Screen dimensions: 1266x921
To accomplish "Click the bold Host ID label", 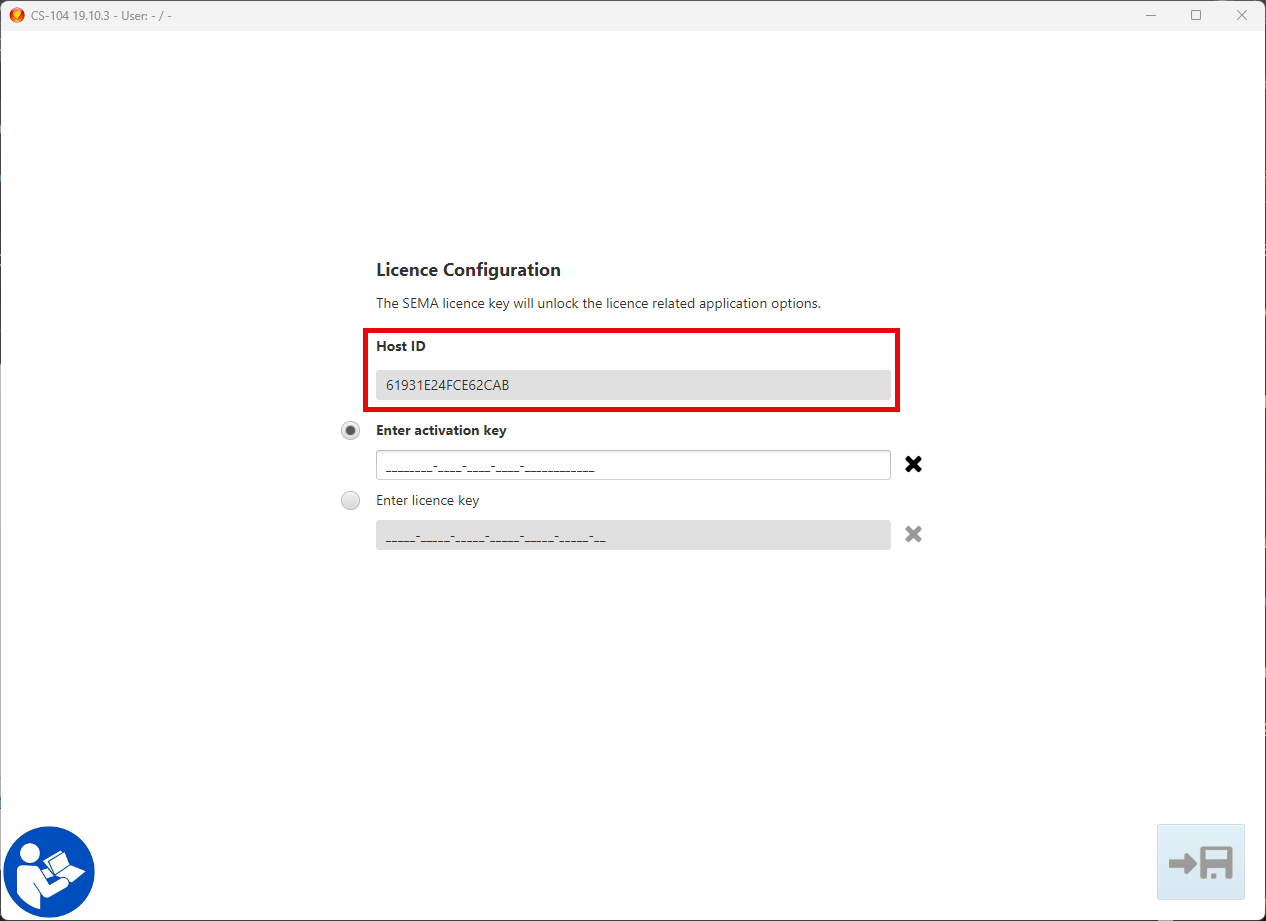I will (400, 347).
